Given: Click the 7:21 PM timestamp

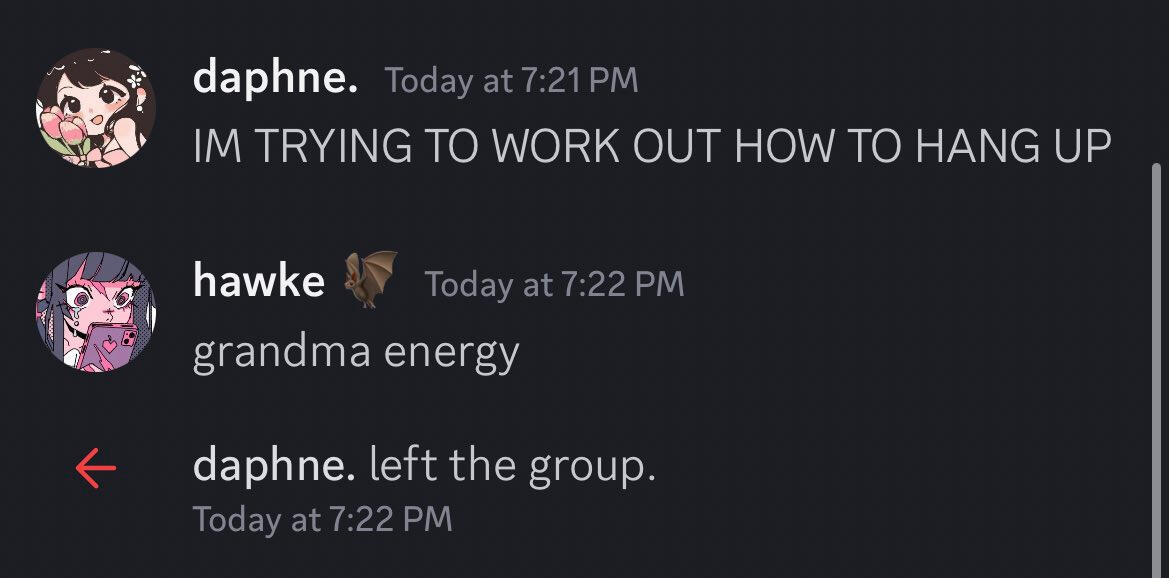Looking at the screenshot, I should click(x=511, y=80).
